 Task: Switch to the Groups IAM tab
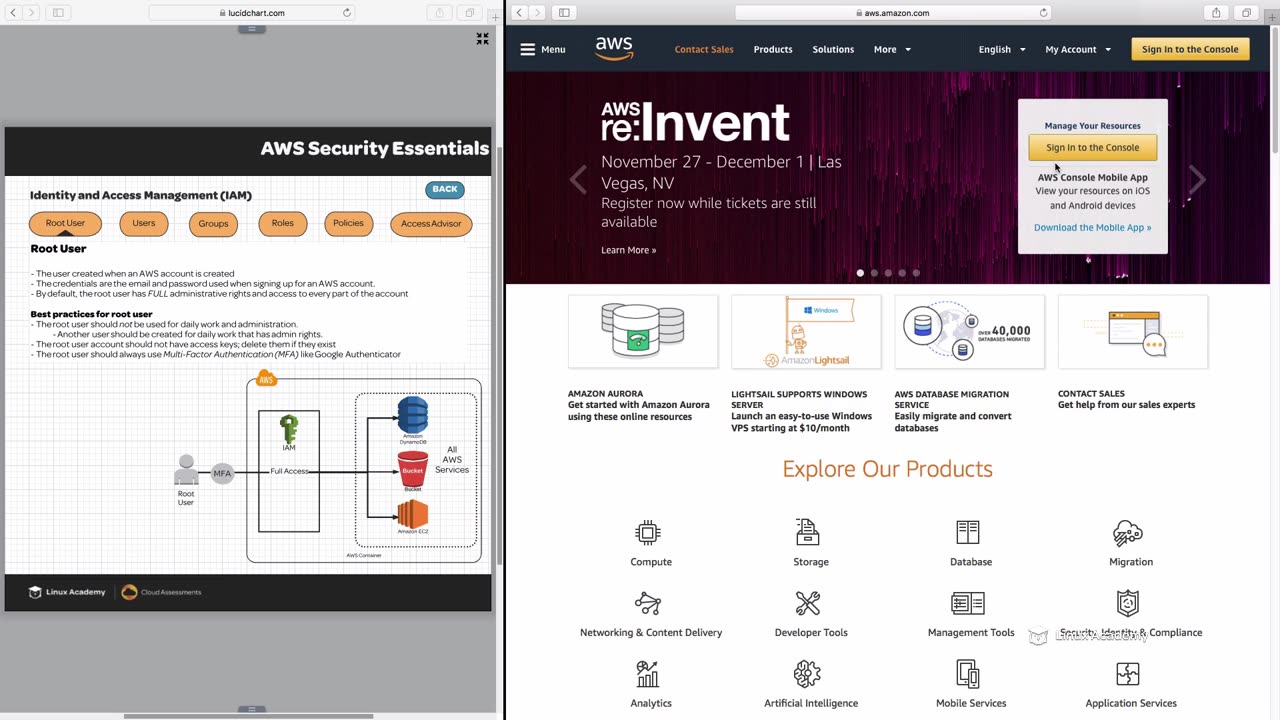[x=213, y=224]
